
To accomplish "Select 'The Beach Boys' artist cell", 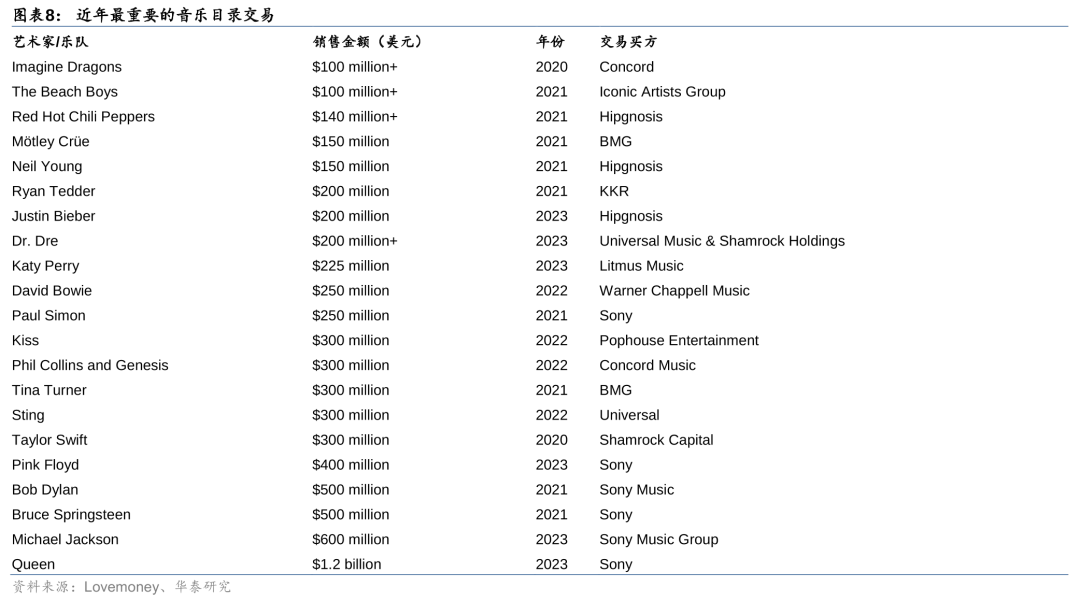I will (x=65, y=92).
